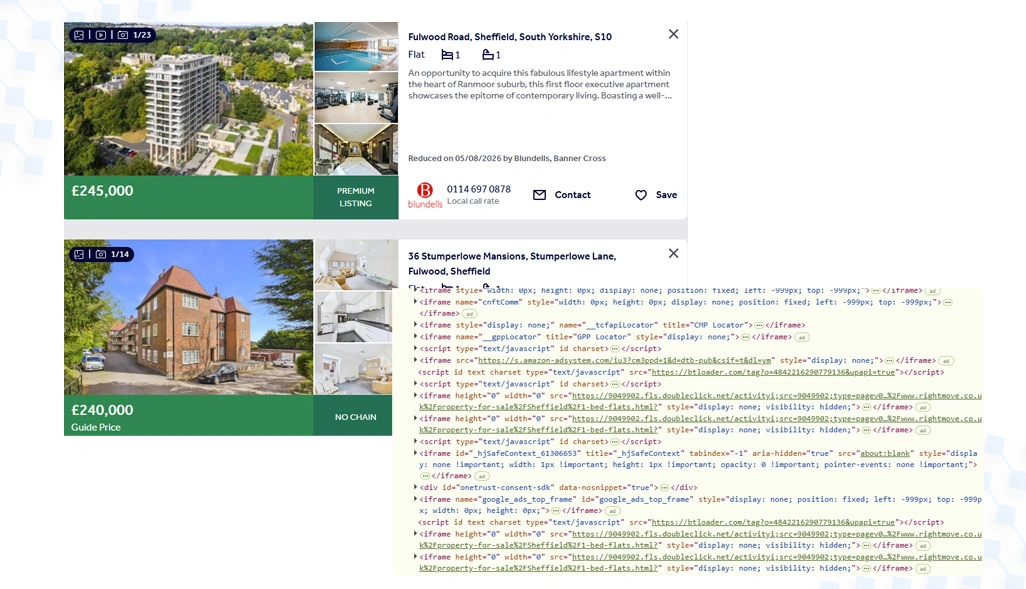Select data-nosnippet="true" attribute text
This screenshot has height=589, width=1026.
[605, 488]
